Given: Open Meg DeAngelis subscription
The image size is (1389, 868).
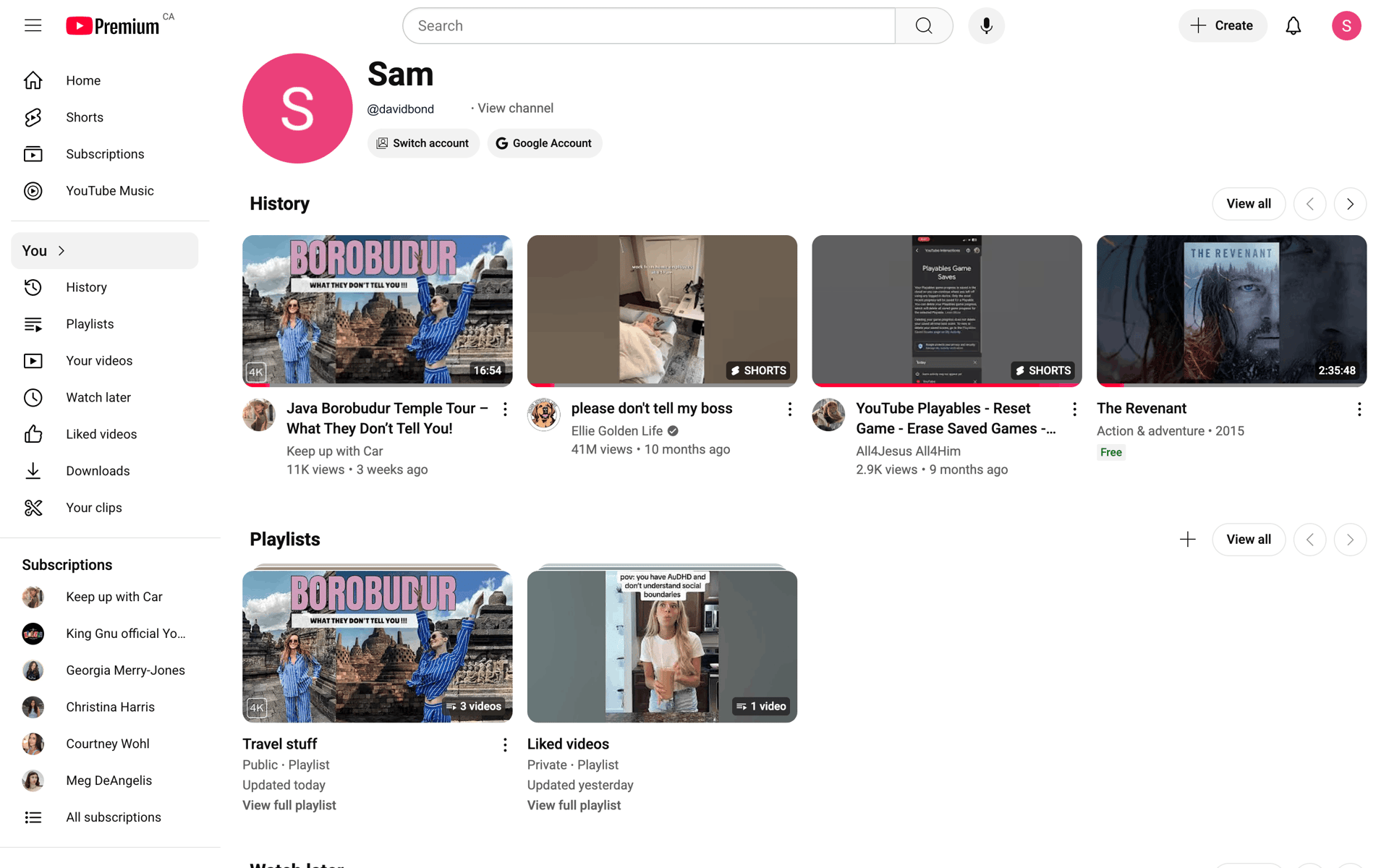Looking at the screenshot, I should pos(105,780).
